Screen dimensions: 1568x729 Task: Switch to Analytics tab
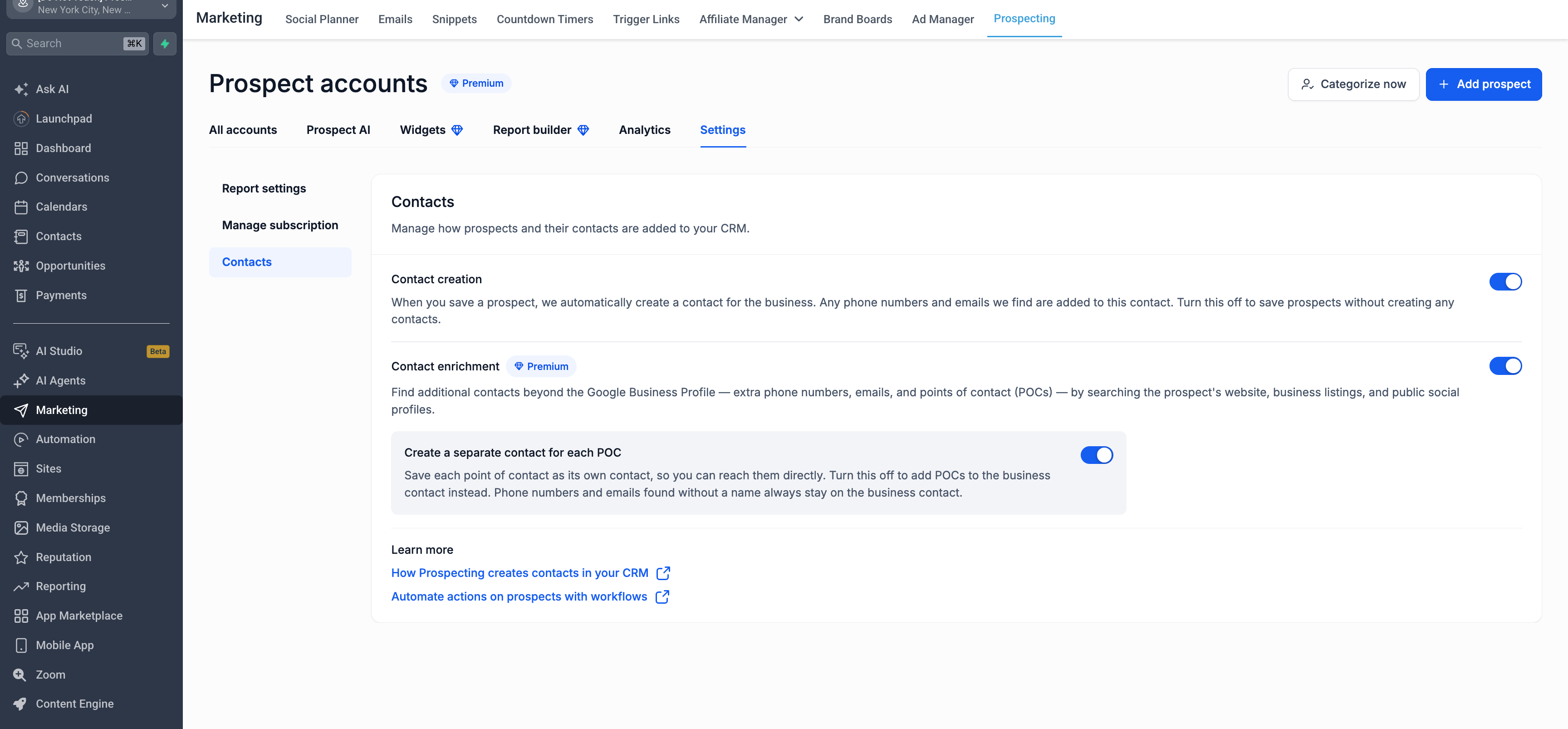pos(644,130)
